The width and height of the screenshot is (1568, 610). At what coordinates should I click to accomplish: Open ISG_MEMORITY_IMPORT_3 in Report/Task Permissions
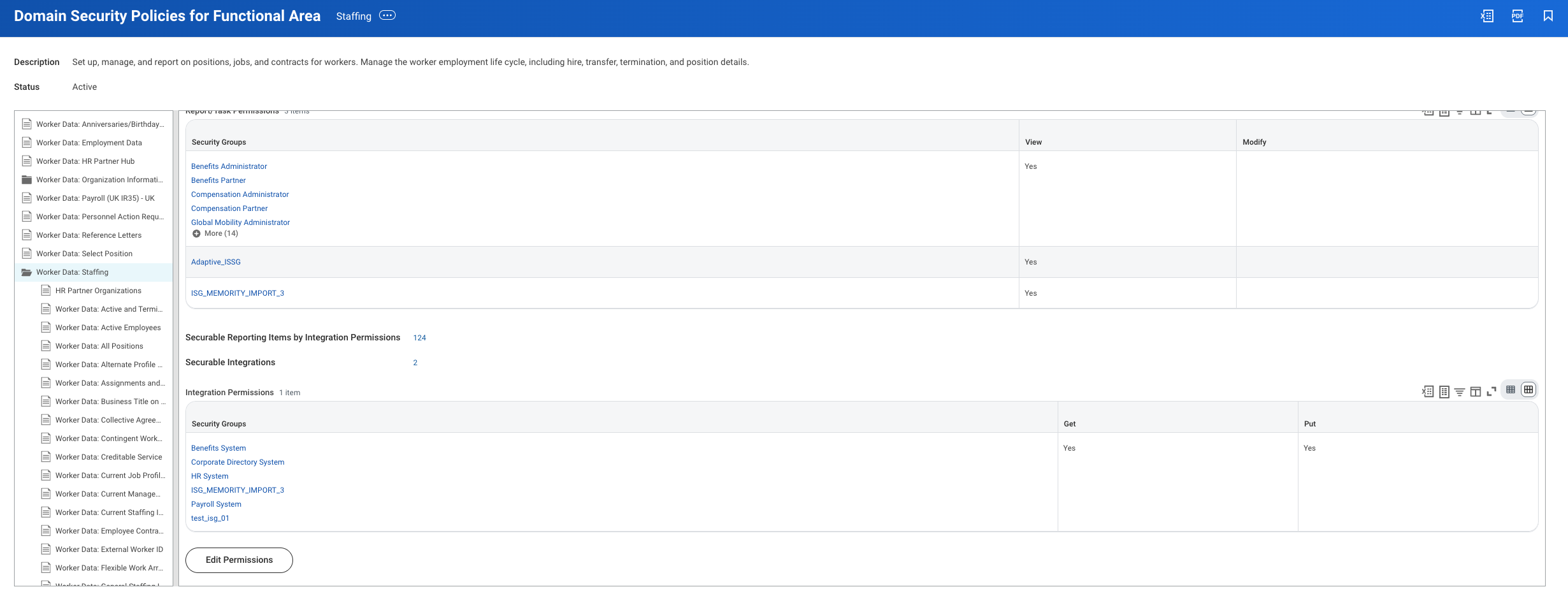point(238,293)
